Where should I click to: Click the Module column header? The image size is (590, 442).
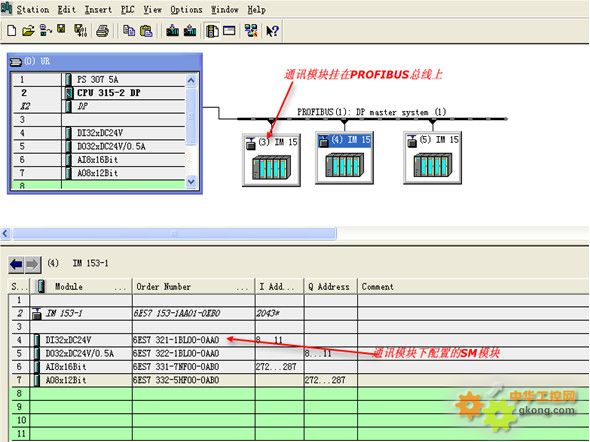81,287
